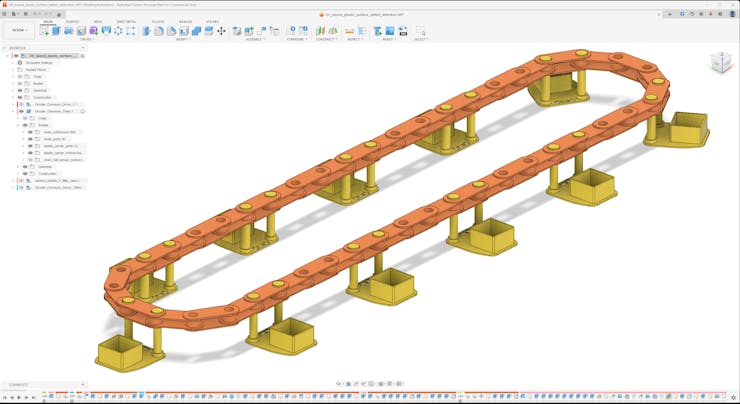Open the CONSTRUCT dropdown menu
Image resolution: width=740 pixels, height=404 pixels.
coord(326,39)
